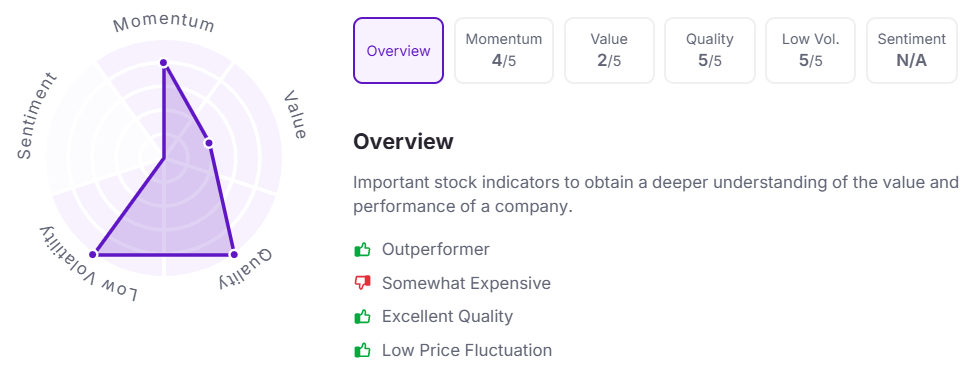This screenshot has height=370, width=973.
Task: Open the Sentiment N/A tab
Action: tap(912, 50)
